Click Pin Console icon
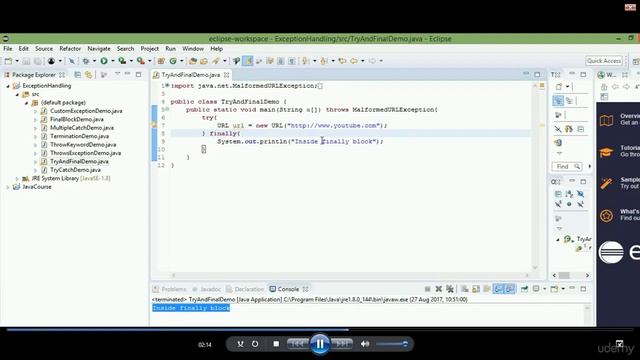Image resolution: width=640 pixels, height=360 pixels. 524,289
